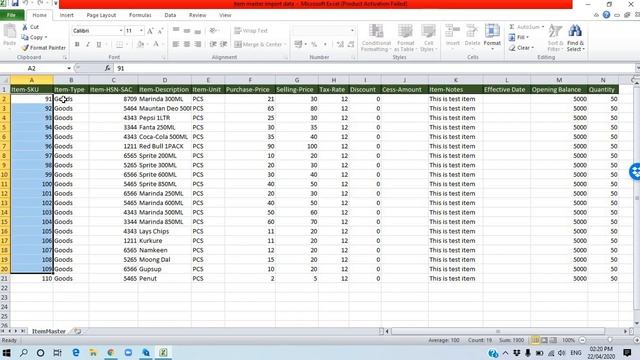Screen dimensions: 640x360
Task: Switch to the Page Layout tab
Action: click(101, 15)
